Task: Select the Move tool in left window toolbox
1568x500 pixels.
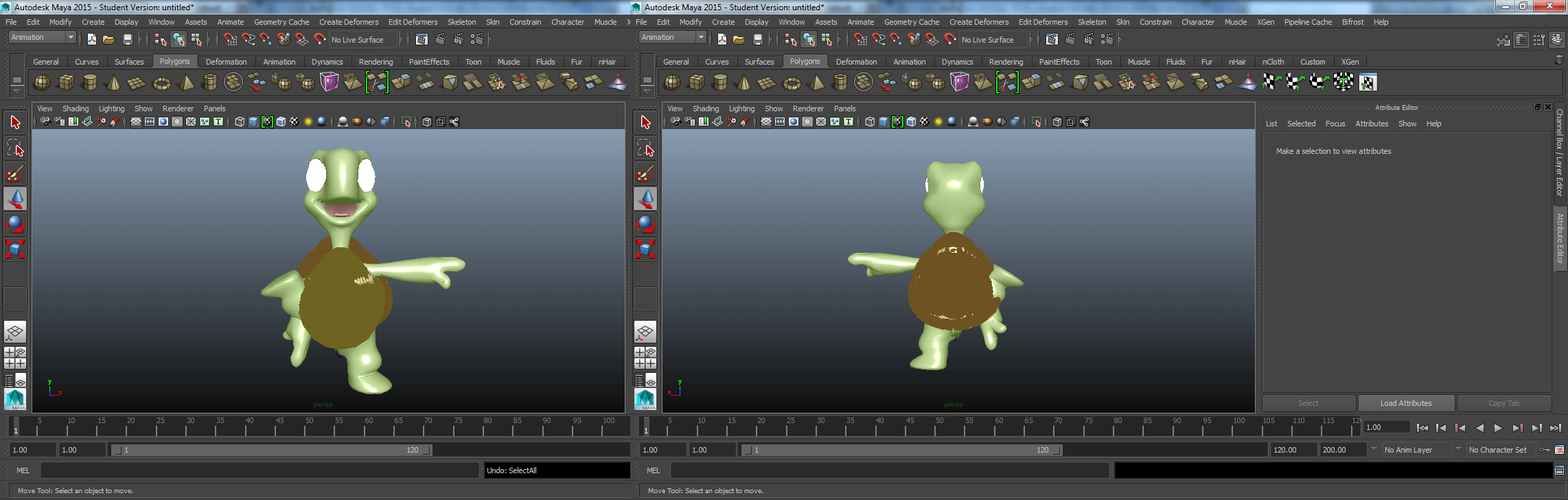Action: coord(15,198)
